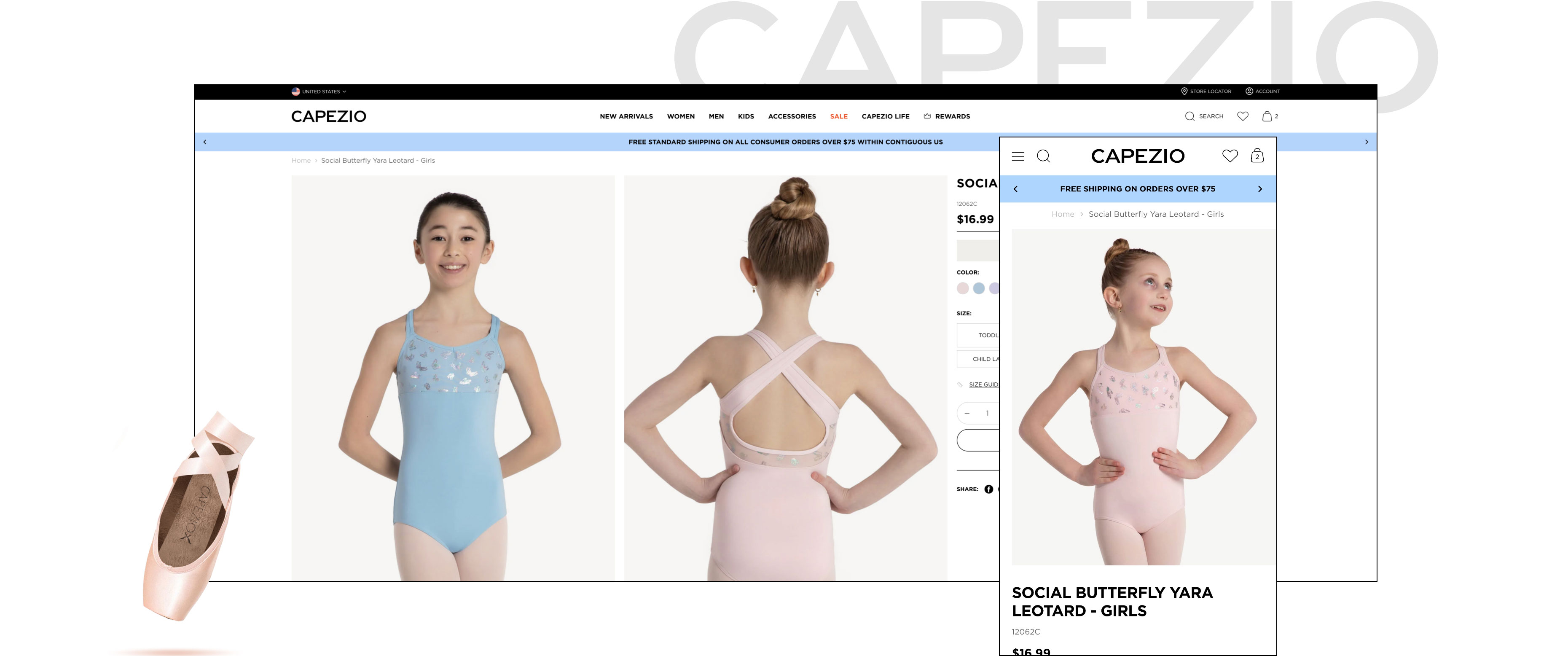Open the mobile cart bag icon
This screenshot has height=656, width=1568.
coord(1257,156)
